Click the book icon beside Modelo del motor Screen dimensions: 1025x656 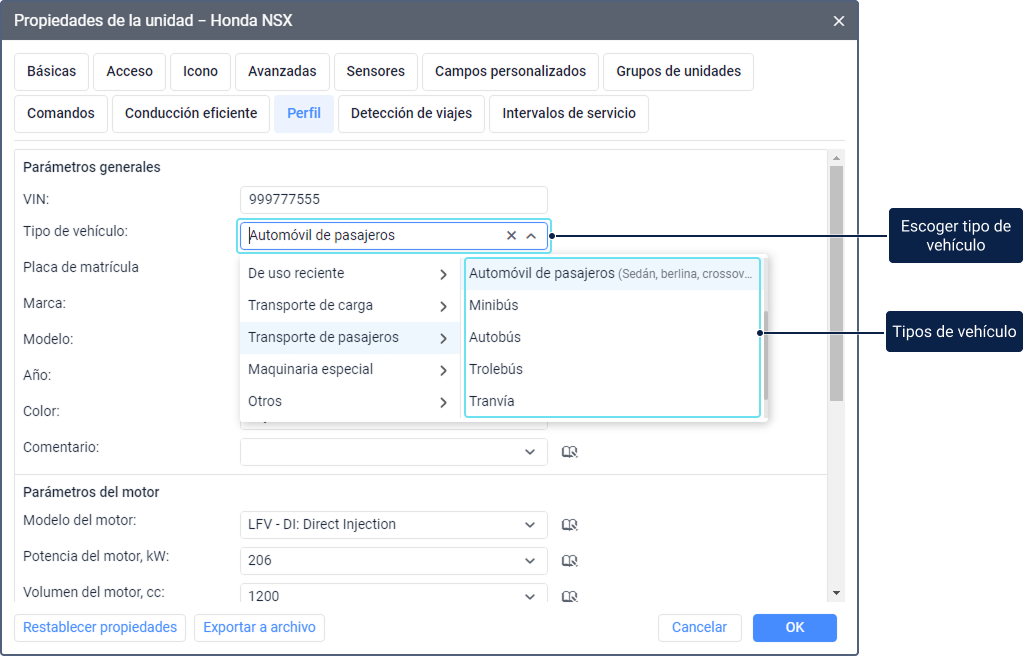pos(570,524)
